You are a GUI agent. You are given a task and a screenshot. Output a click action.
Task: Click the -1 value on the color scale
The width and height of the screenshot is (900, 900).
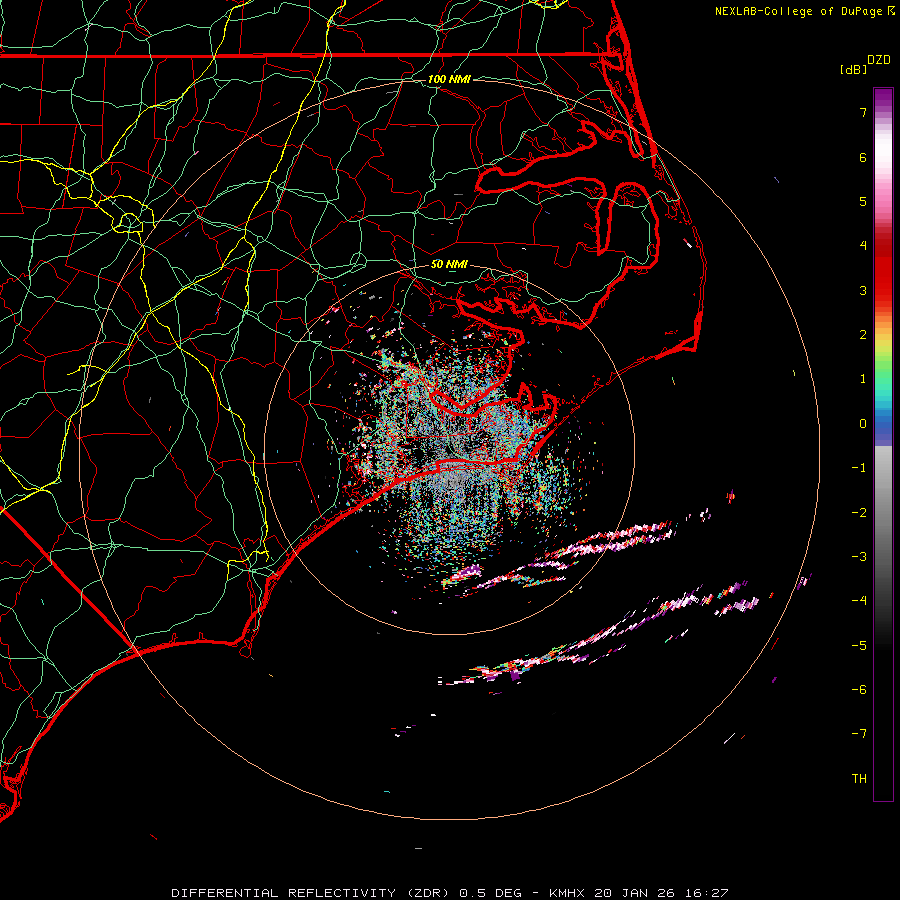coord(859,468)
